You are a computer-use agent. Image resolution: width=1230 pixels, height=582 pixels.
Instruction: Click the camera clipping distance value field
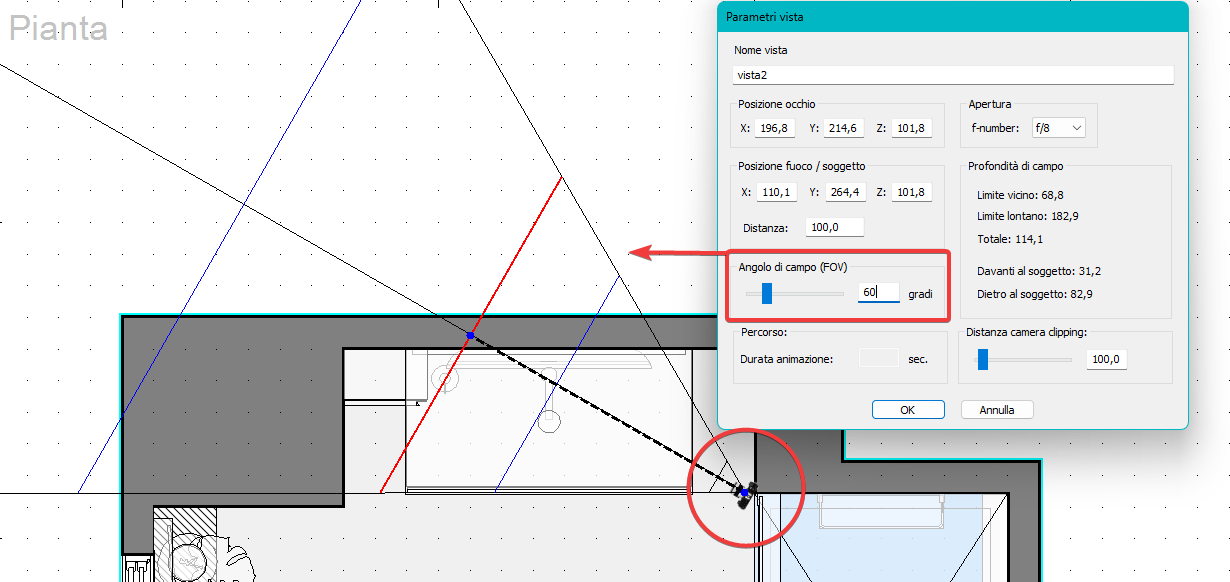(1106, 359)
